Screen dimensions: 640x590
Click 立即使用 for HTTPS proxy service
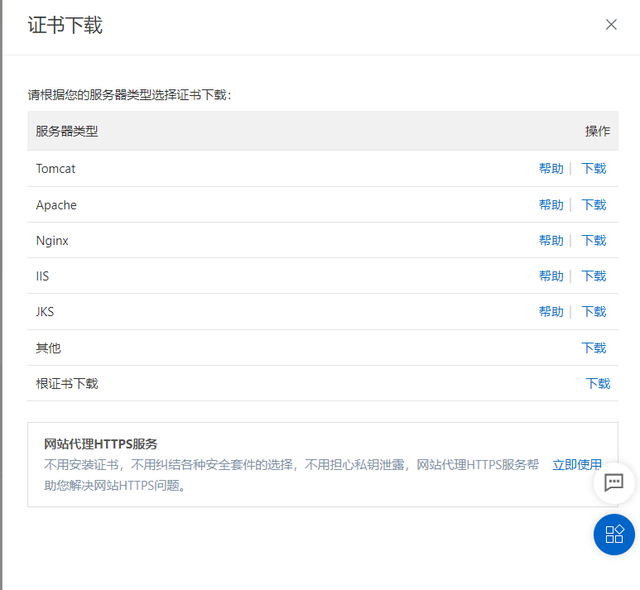tap(577, 464)
